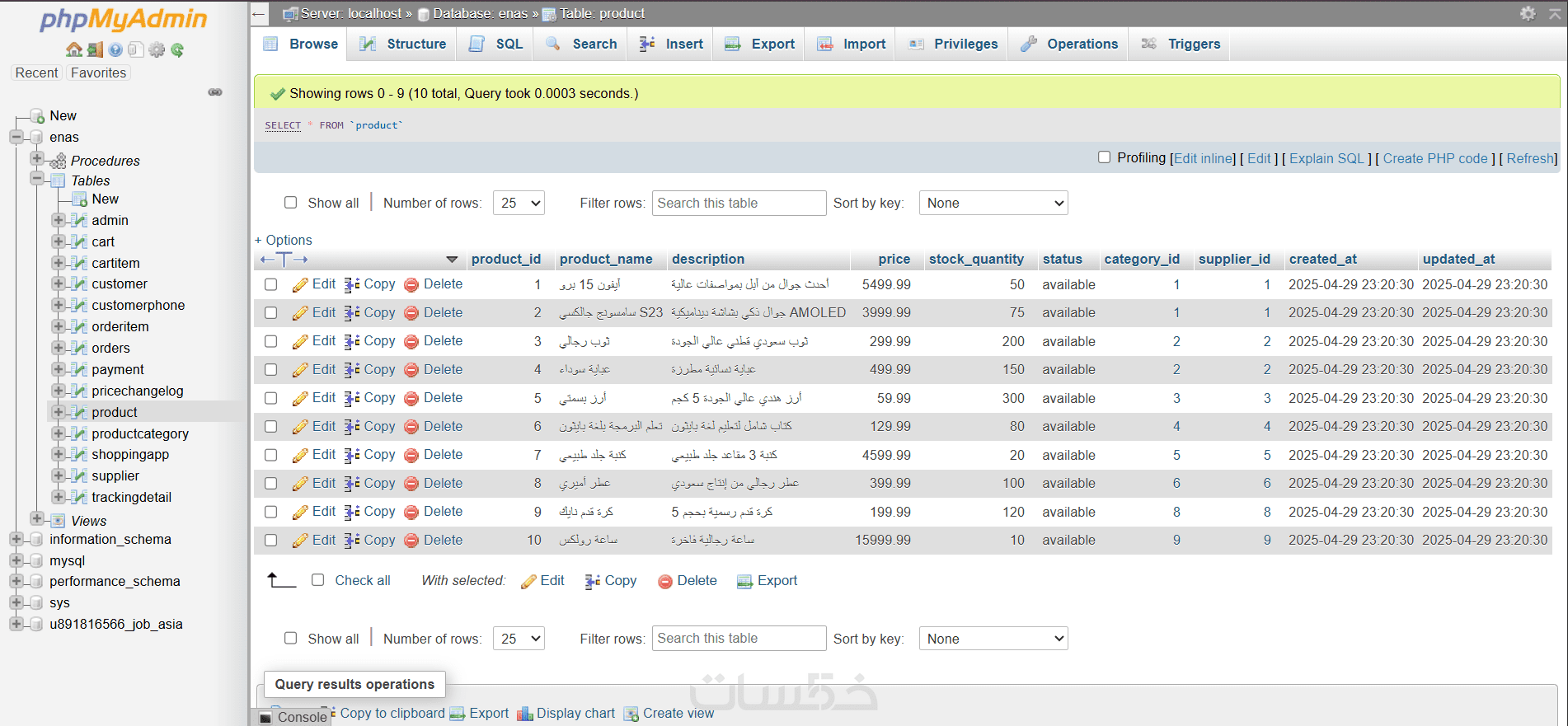Click the Explain SQL link

(x=1327, y=158)
